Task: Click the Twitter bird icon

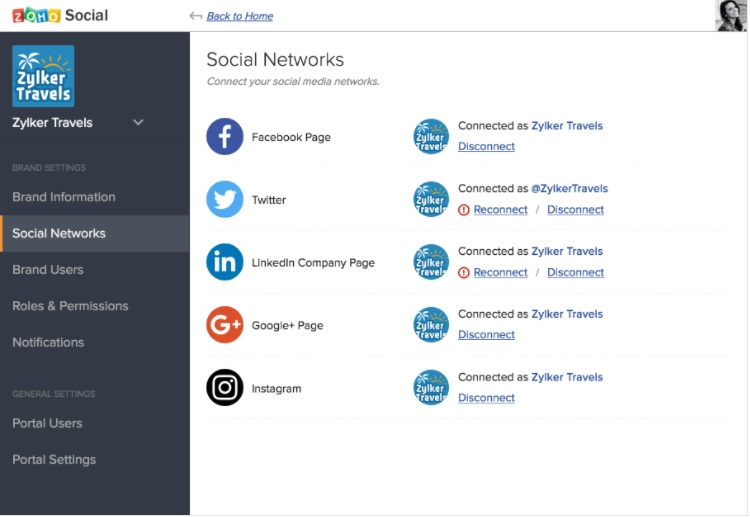Action: click(x=225, y=199)
